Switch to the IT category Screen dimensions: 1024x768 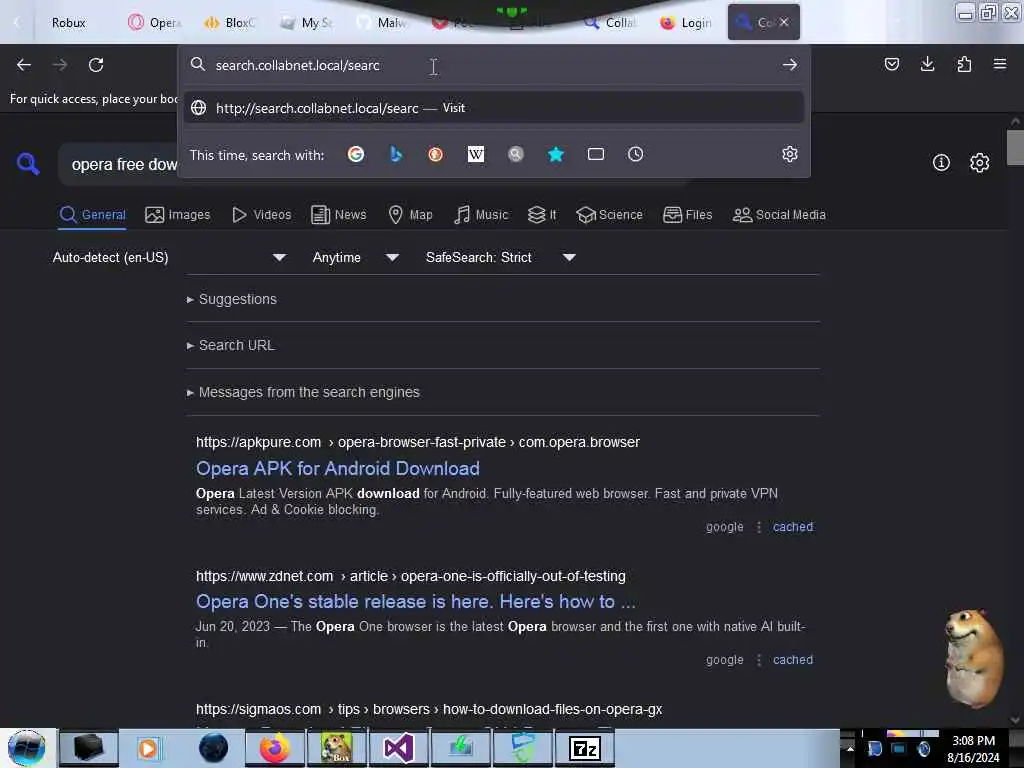542,215
